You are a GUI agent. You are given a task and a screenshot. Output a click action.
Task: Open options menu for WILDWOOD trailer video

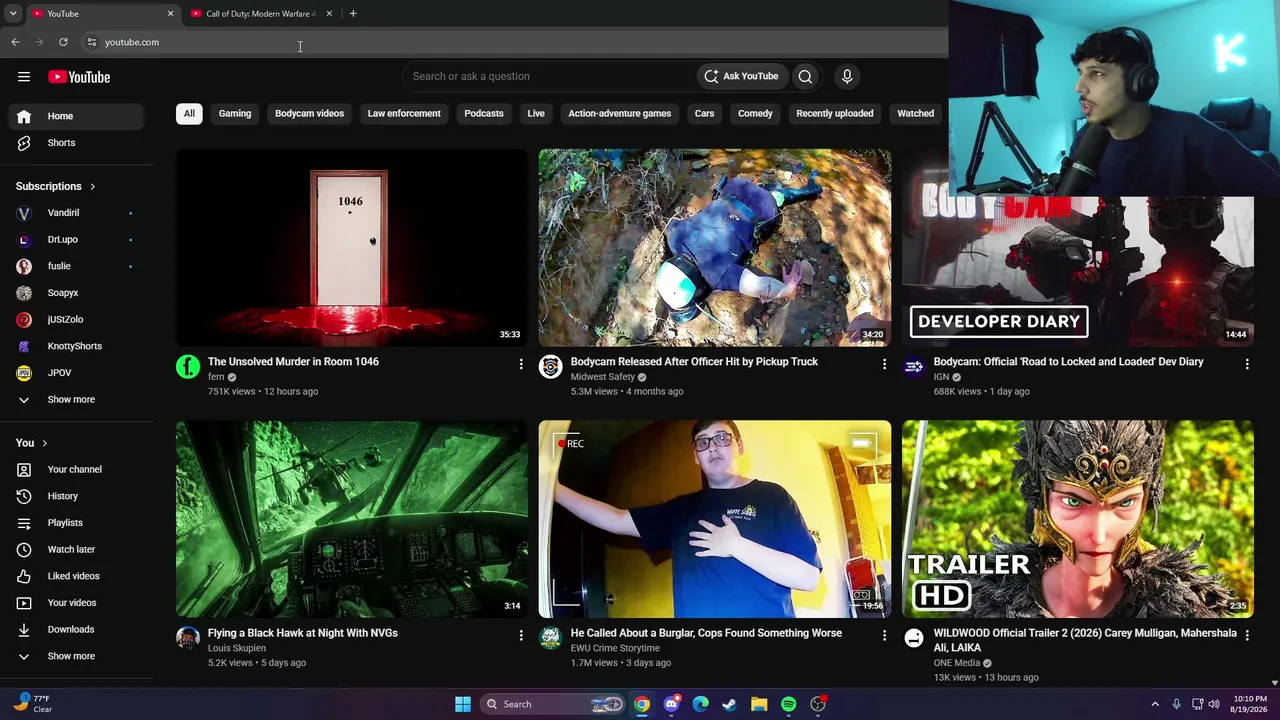1247,635
